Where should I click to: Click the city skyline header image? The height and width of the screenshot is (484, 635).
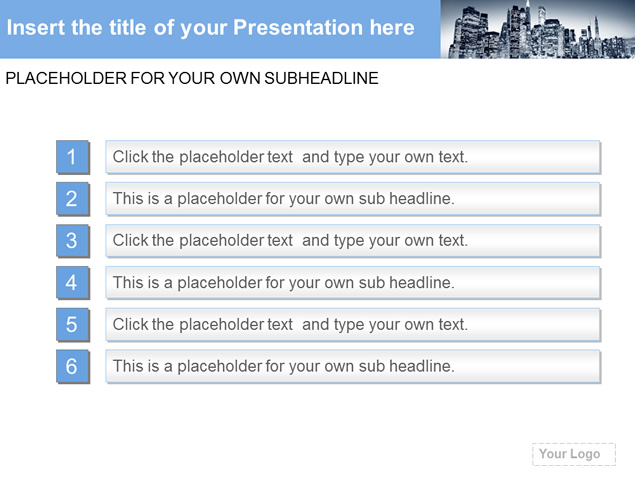point(538,29)
